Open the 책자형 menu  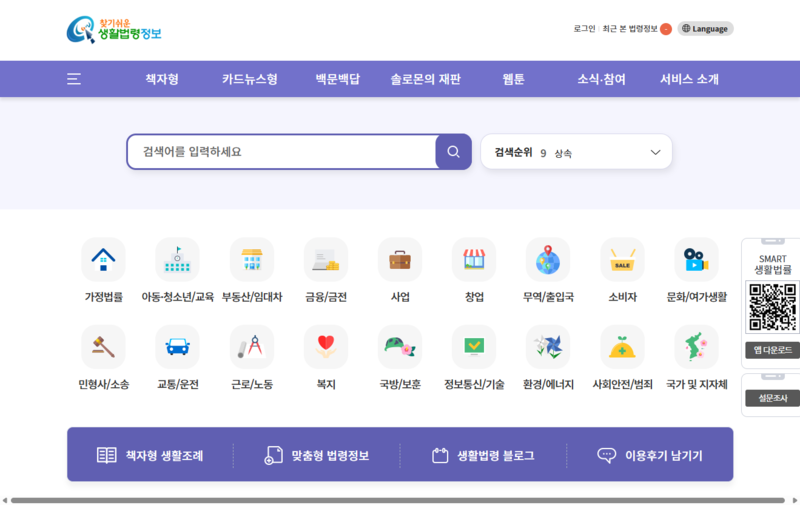(x=162, y=79)
